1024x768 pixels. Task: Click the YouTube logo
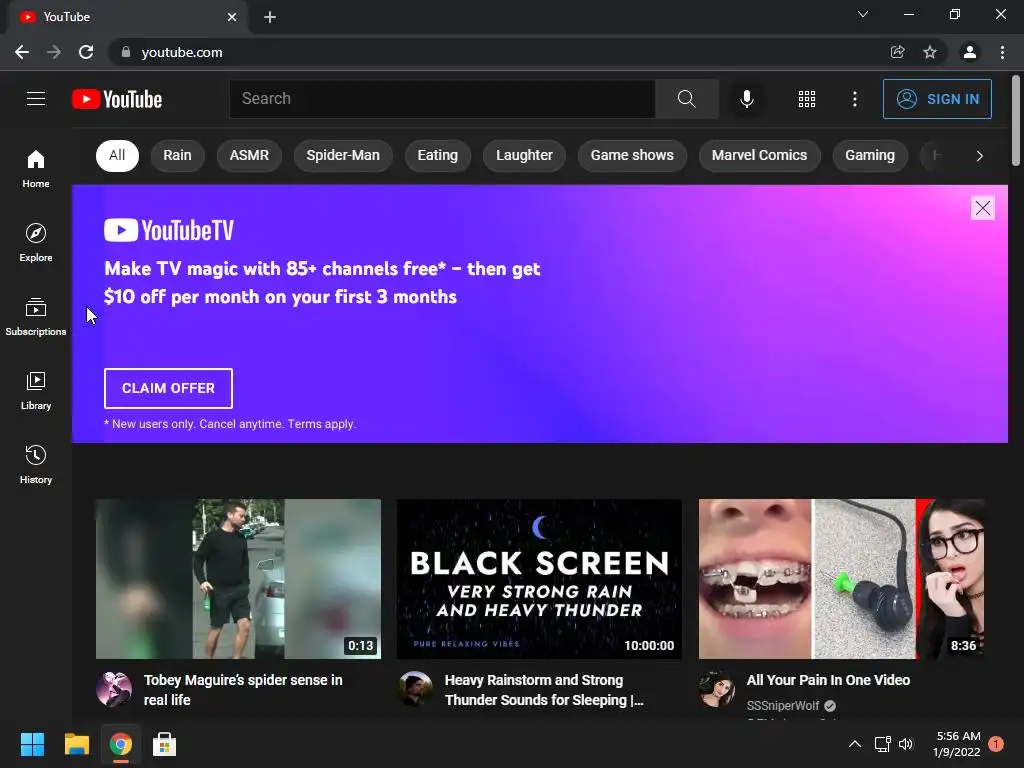click(x=117, y=99)
